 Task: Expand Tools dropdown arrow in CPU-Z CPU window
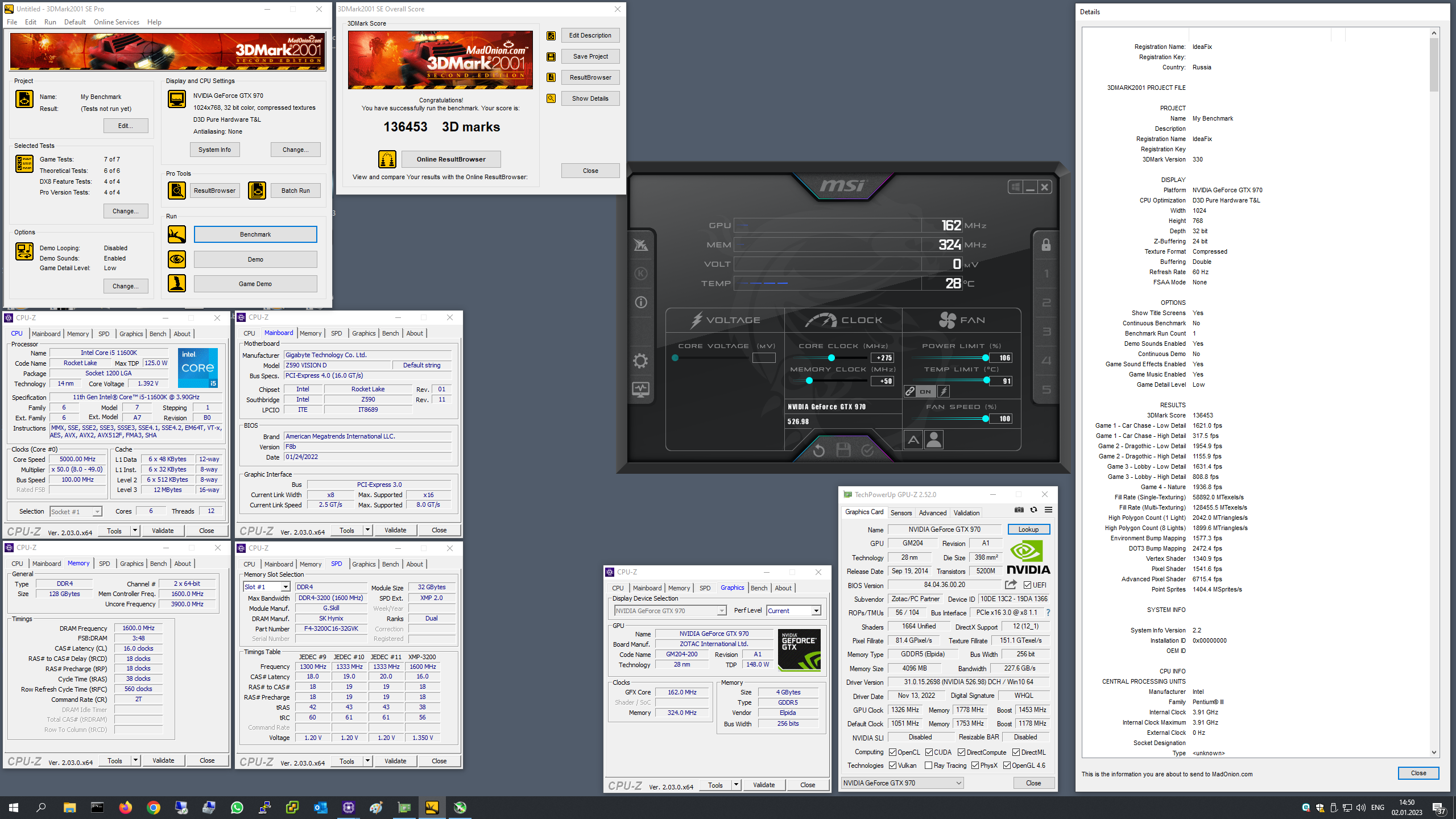135,530
